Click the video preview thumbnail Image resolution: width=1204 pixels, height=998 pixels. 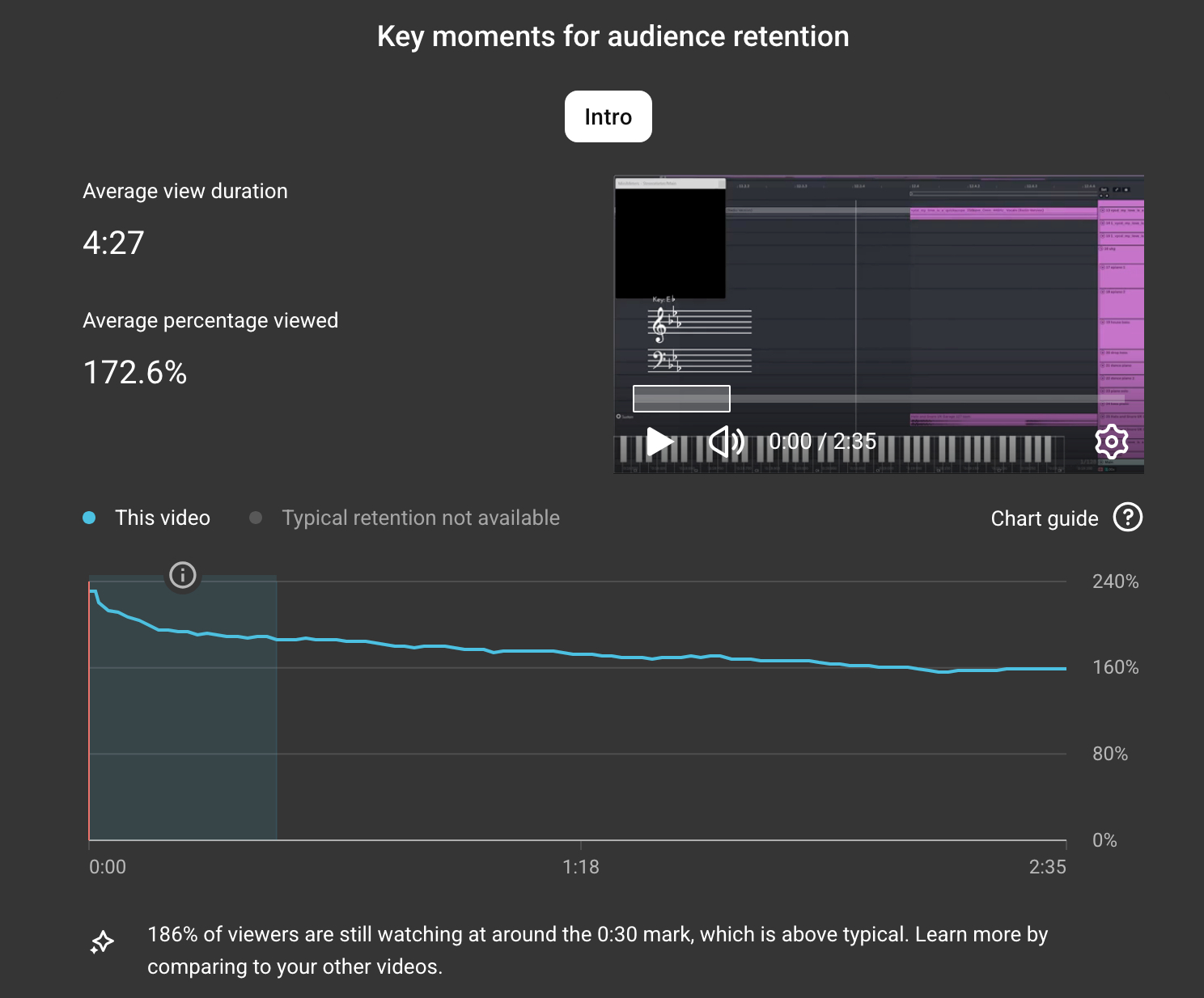(878, 307)
